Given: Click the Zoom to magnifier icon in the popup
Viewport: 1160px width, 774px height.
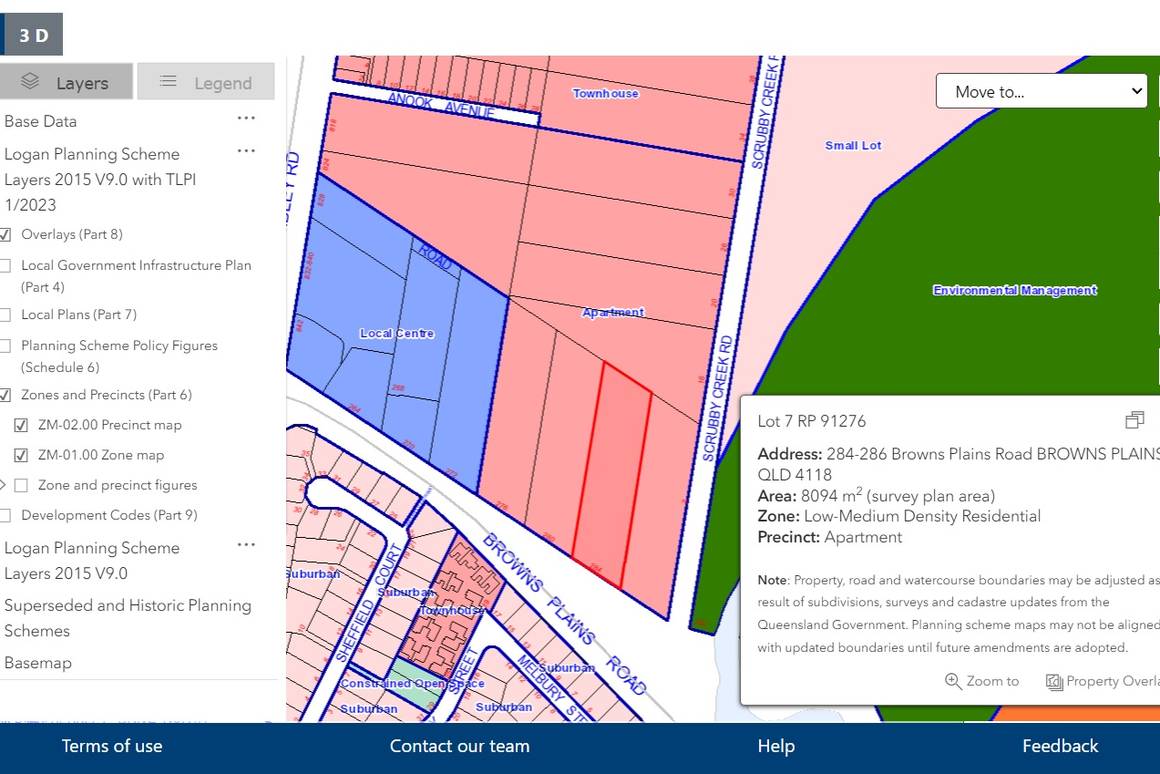Looking at the screenshot, I should (x=953, y=681).
